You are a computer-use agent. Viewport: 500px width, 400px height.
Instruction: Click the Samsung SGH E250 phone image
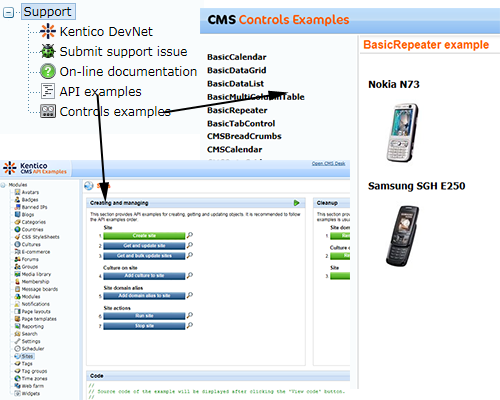(x=402, y=236)
